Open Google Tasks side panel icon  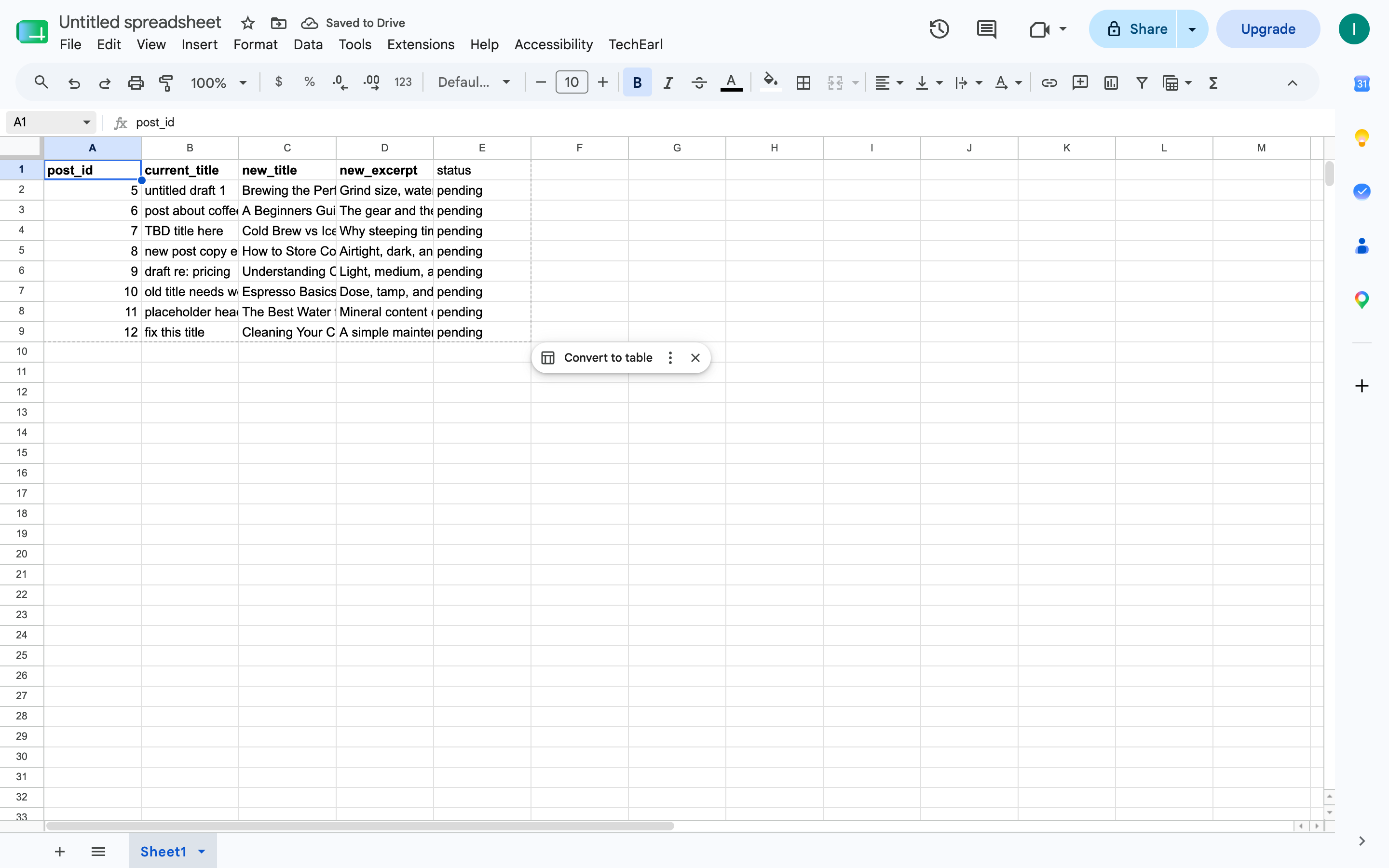1362,191
